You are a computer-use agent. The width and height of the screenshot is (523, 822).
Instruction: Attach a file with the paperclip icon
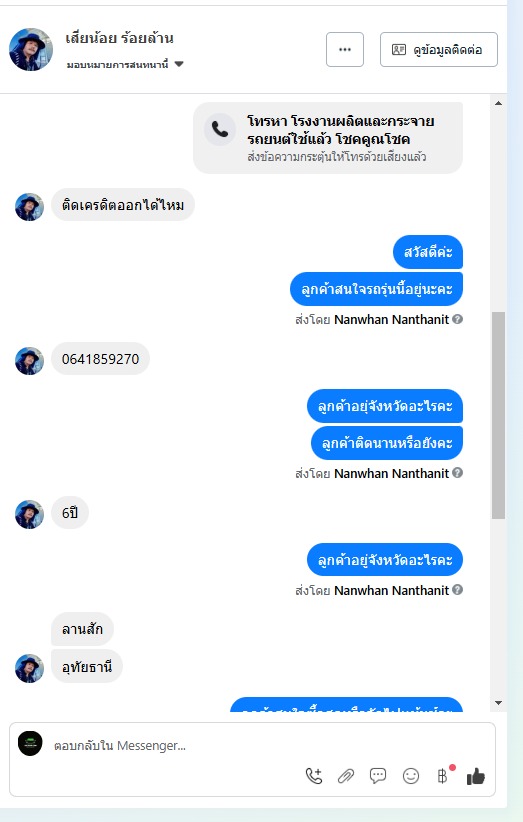(346, 776)
